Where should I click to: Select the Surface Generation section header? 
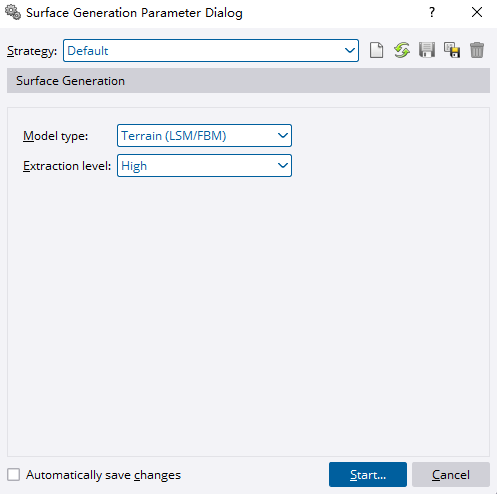click(248, 81)
